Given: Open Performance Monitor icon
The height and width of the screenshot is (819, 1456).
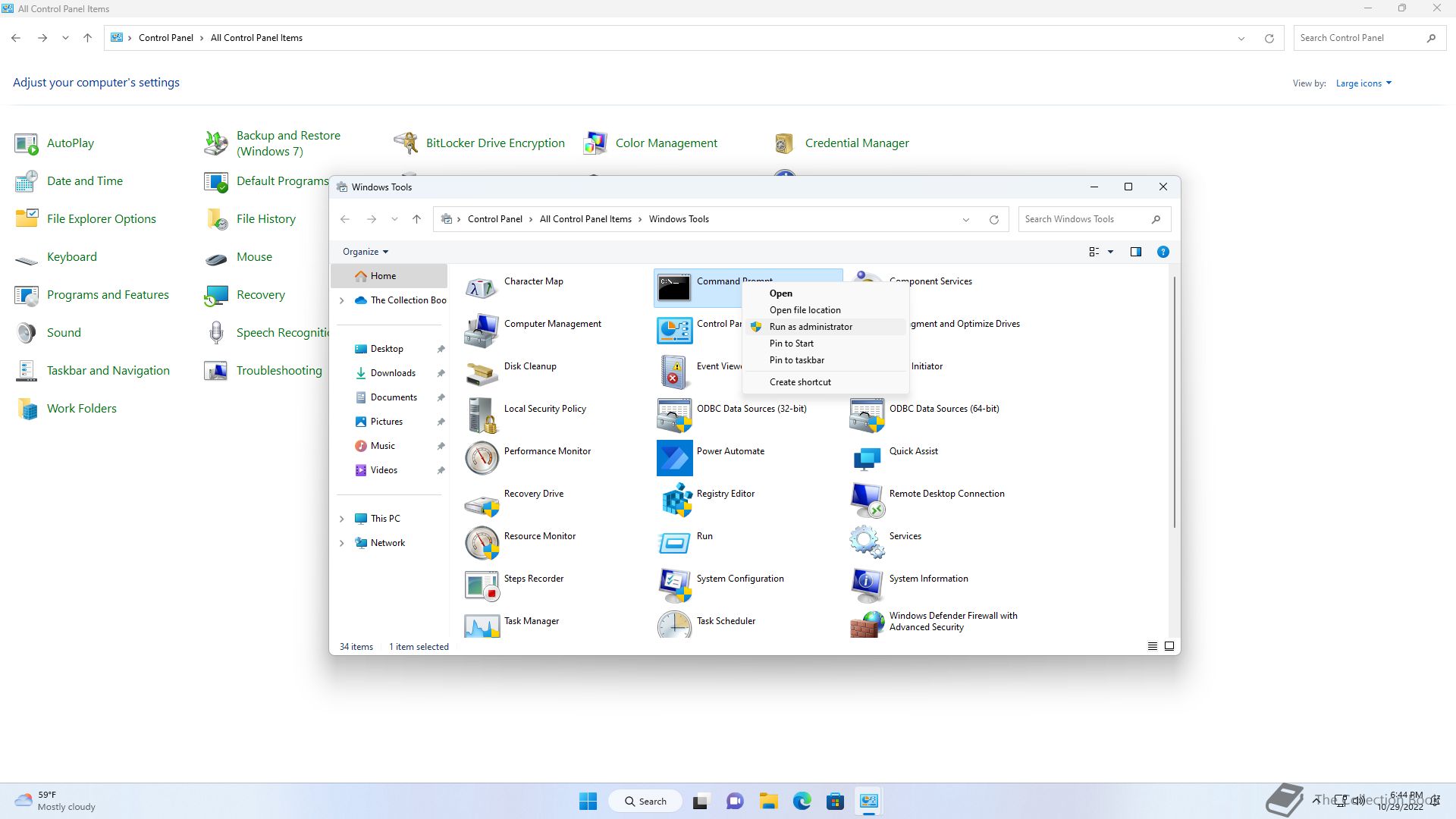Looking at the screenshot, I should coord(482,457).
